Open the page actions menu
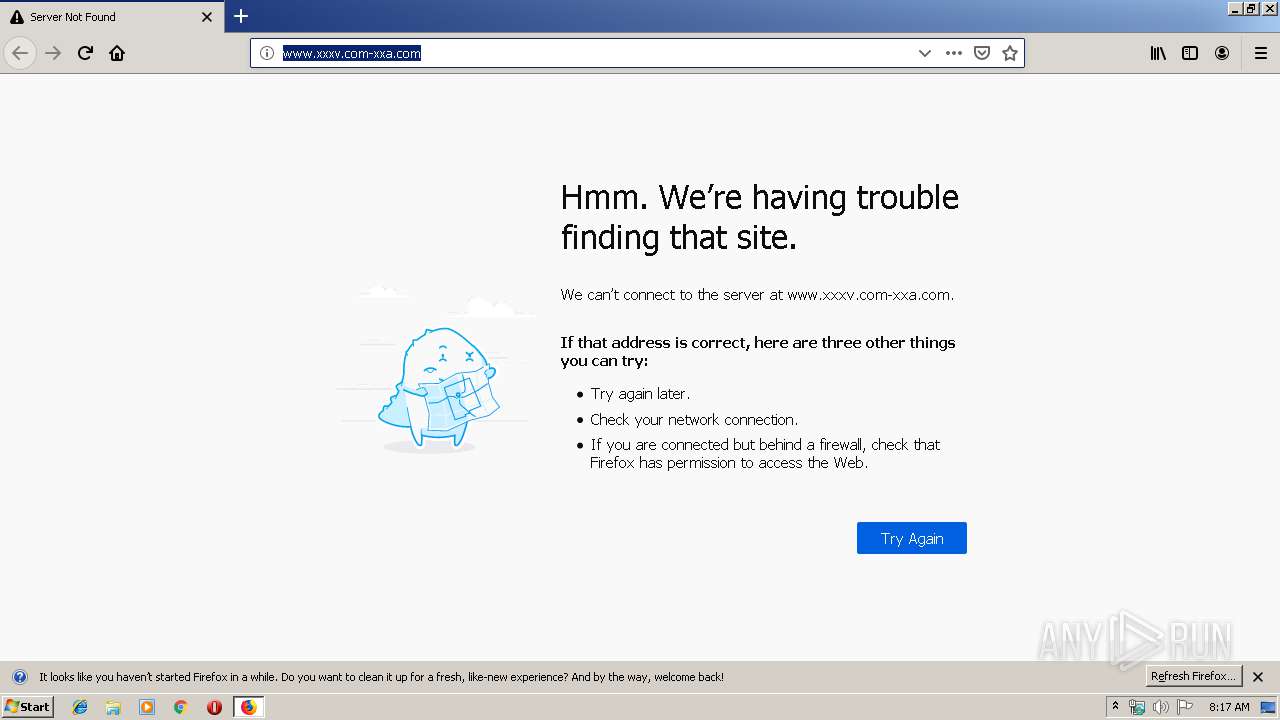 [954, 53]
